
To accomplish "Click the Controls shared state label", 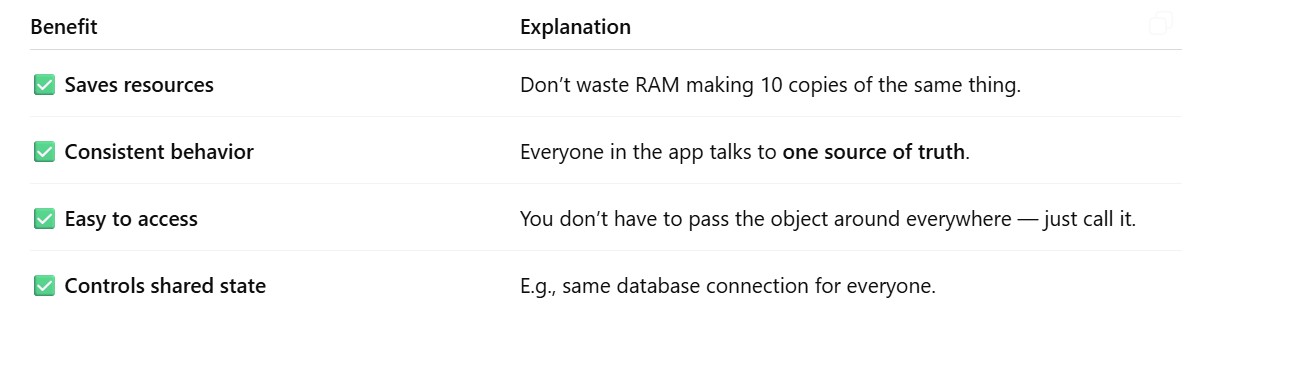I will (165, 286).
